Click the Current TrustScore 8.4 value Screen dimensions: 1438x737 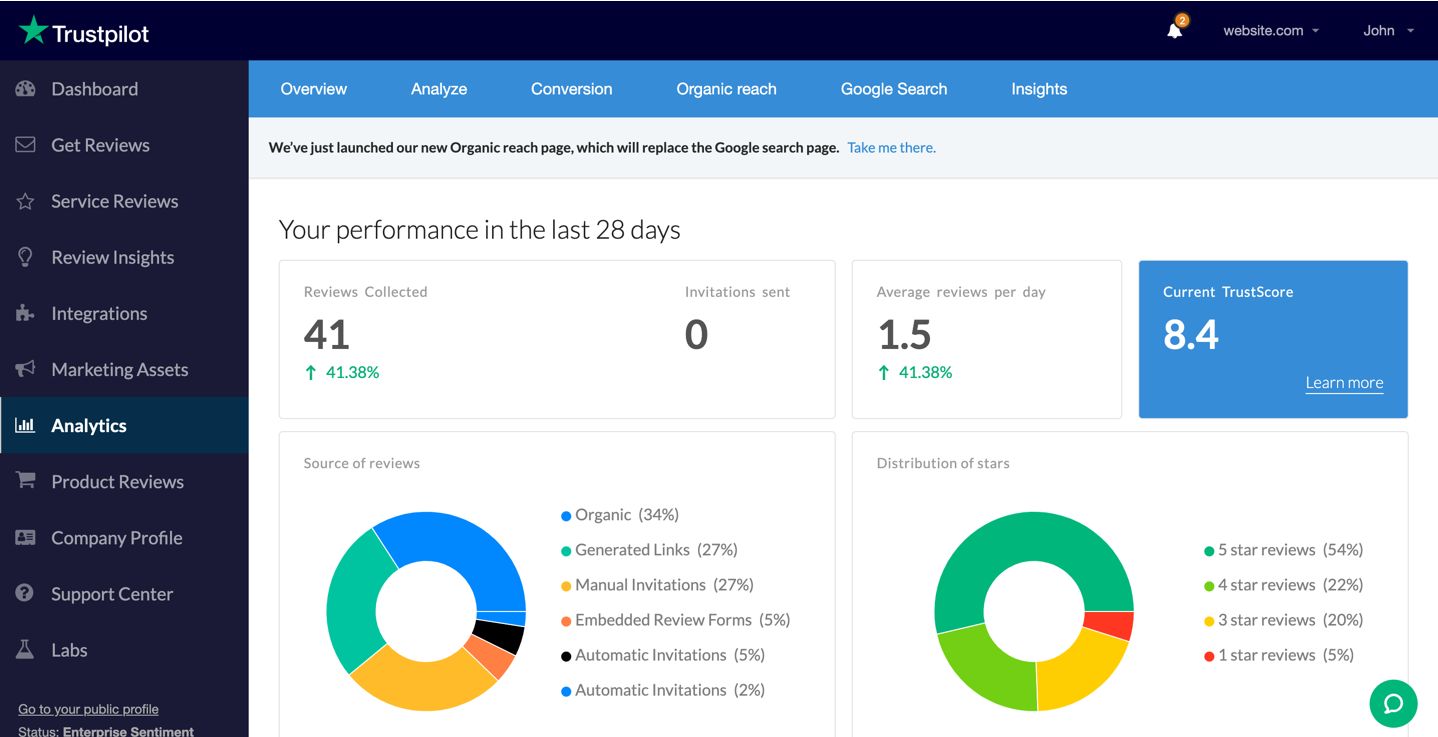1191,334
